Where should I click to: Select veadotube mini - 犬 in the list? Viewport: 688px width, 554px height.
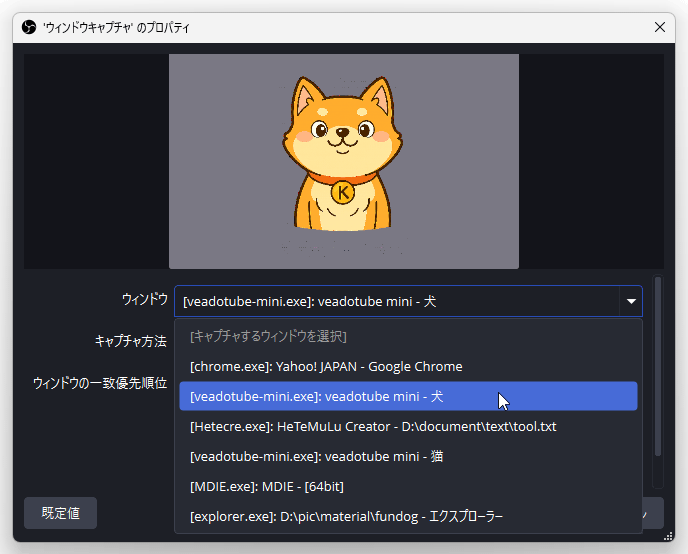tap(316, 397)
